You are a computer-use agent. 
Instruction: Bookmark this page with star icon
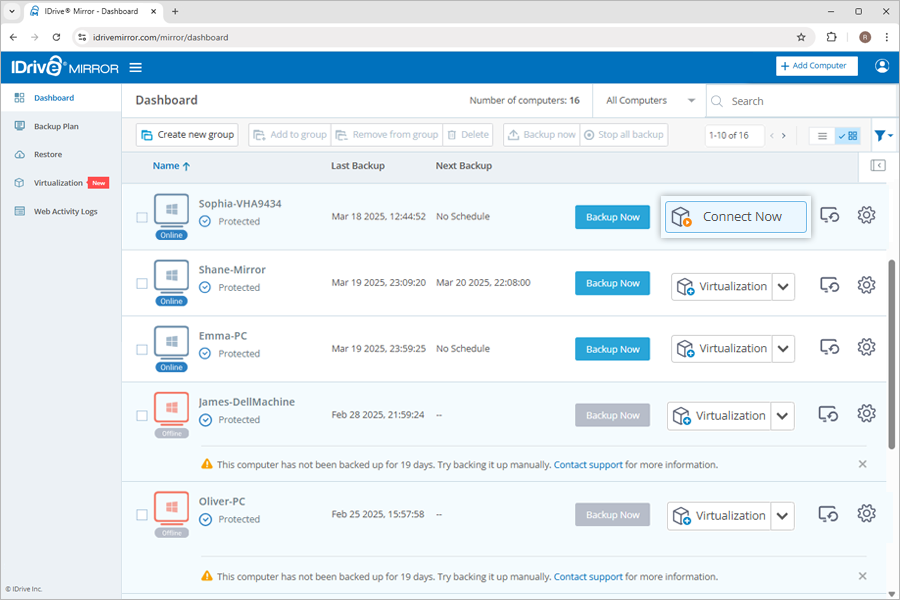[x=801, y=37]
